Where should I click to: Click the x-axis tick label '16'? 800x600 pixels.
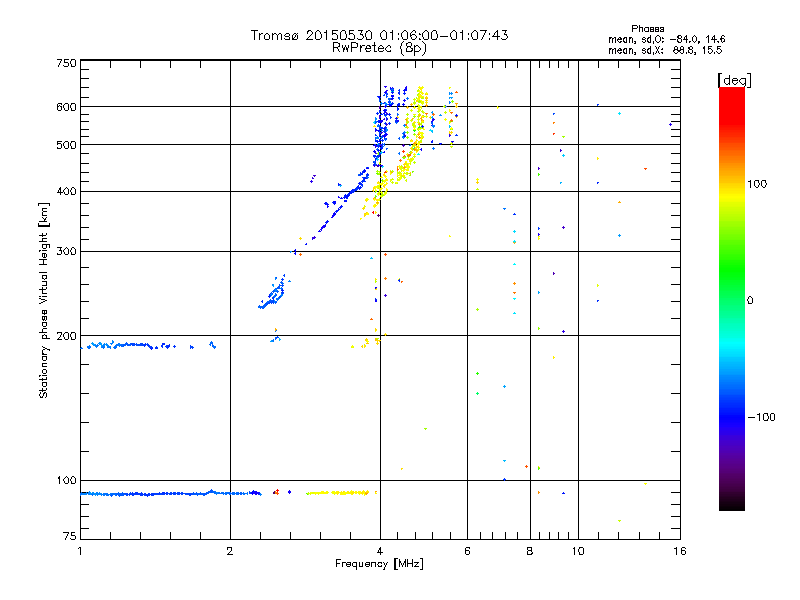click(680, 551)
